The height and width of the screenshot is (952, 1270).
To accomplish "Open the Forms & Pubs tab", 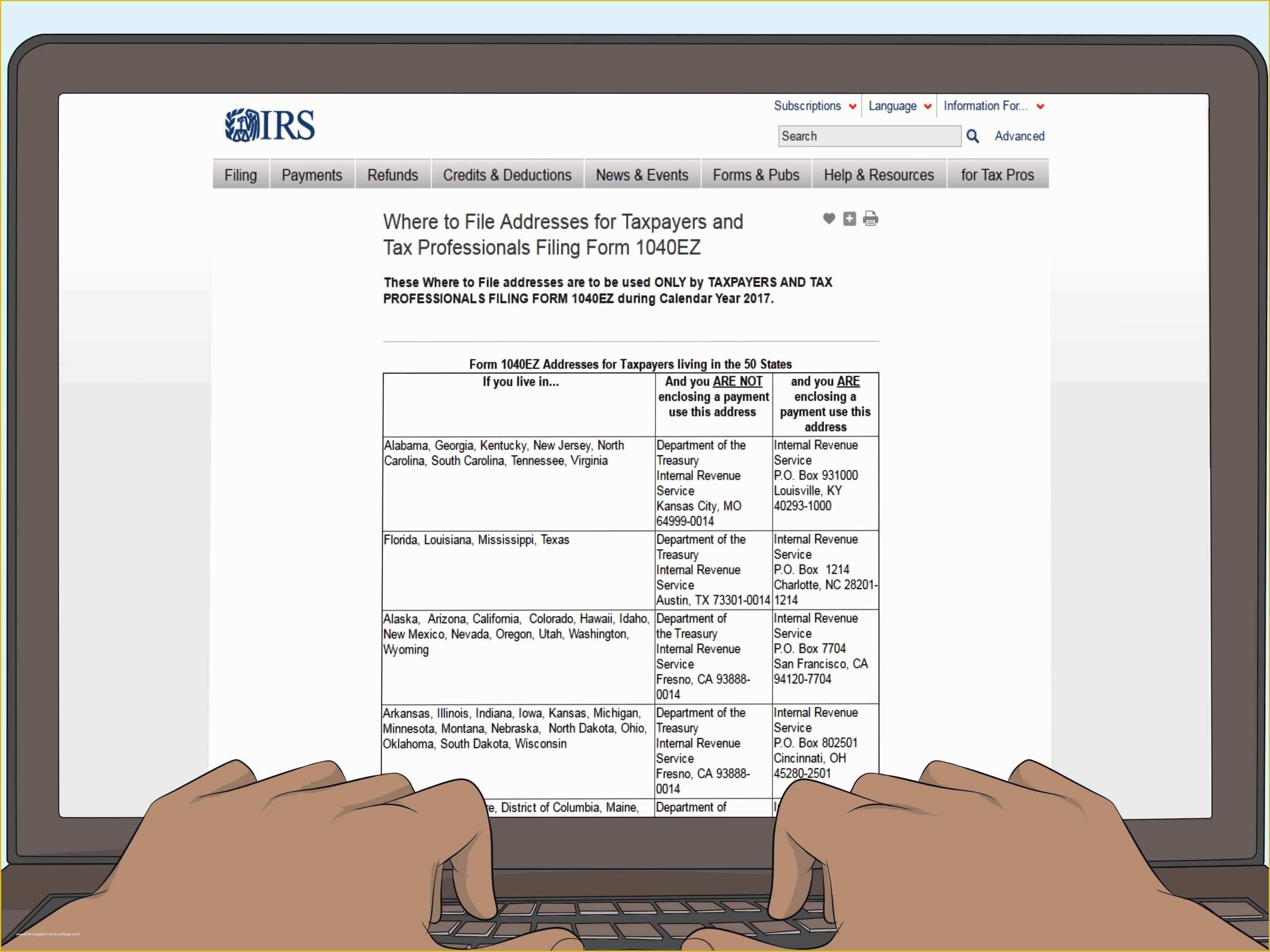I will 756,174.
